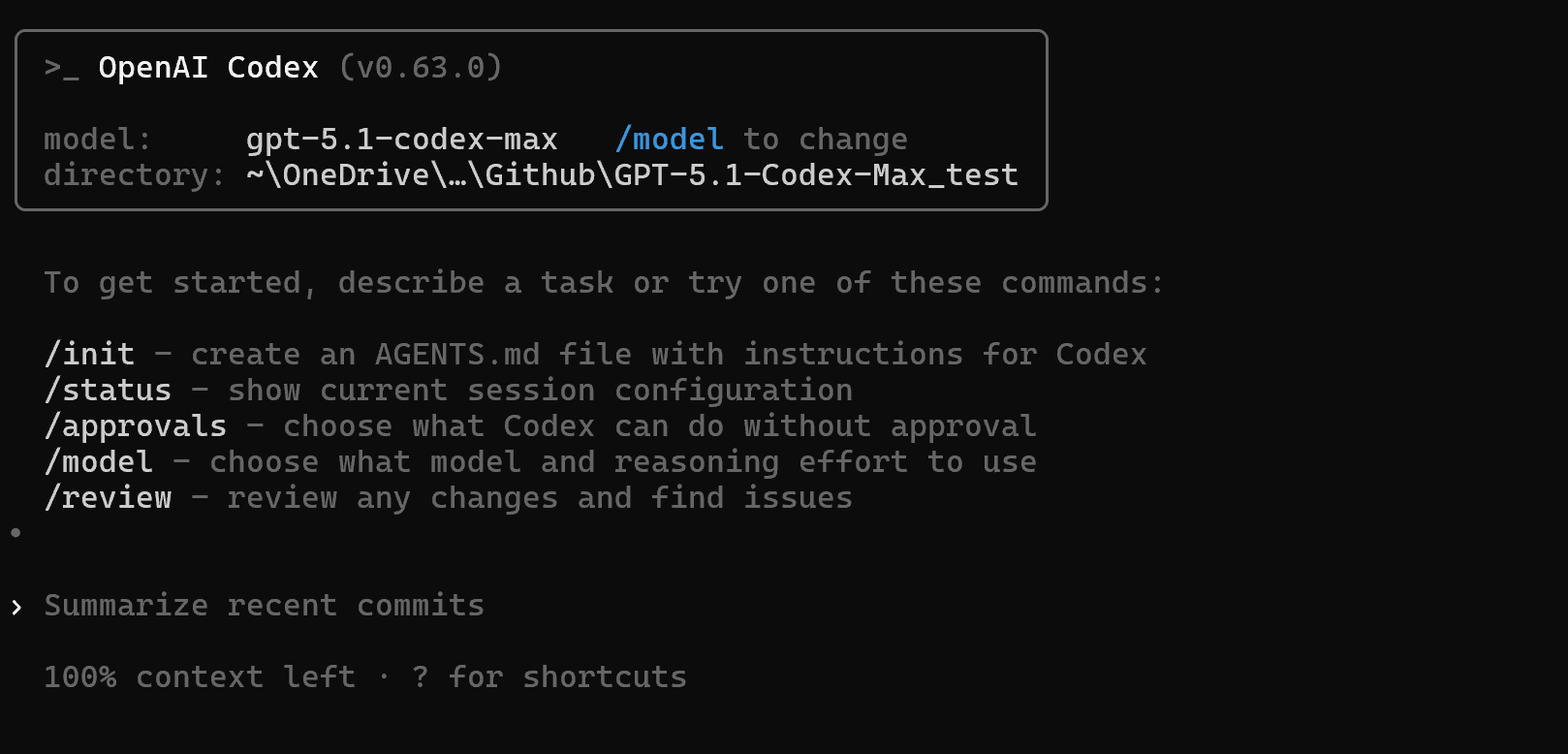Select the /review command
Viewport: 1568px width, 754px height.
108,498
